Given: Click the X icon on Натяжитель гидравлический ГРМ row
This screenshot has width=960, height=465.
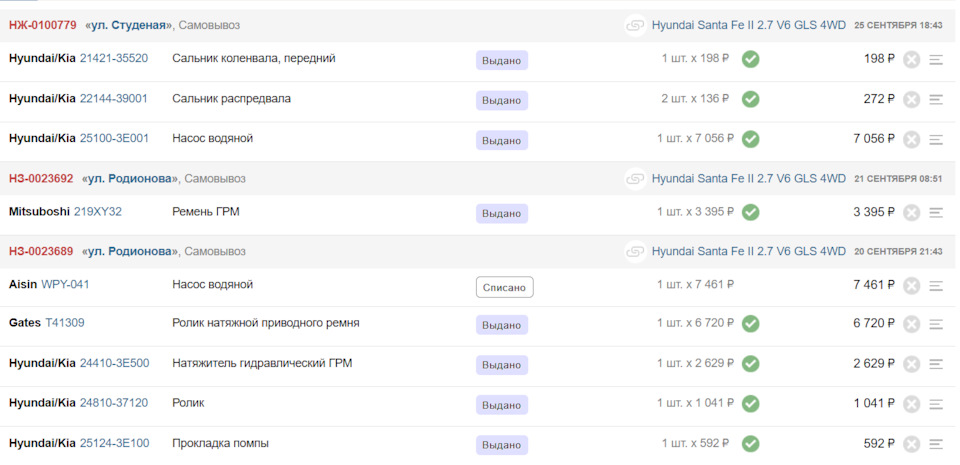Looking at the screenshot, I should pyautogui.click(x=911, y=364).
